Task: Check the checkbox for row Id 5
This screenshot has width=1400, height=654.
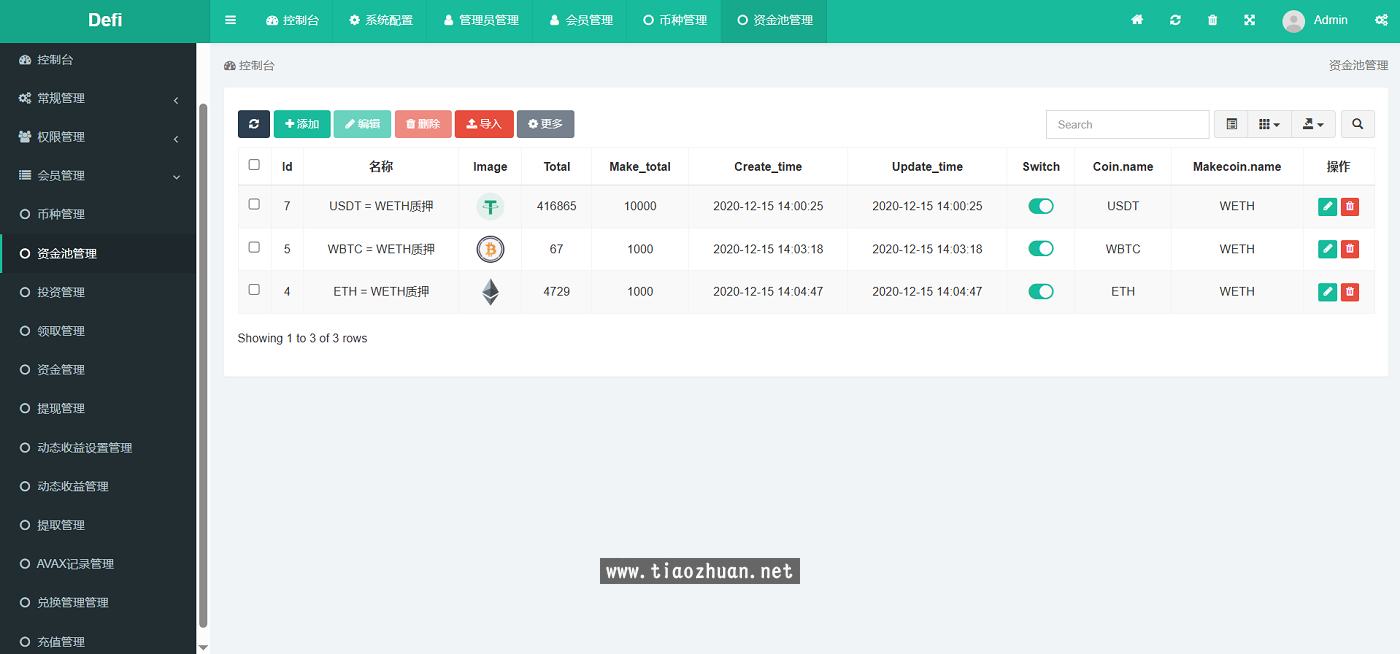Action: [254, 247]
